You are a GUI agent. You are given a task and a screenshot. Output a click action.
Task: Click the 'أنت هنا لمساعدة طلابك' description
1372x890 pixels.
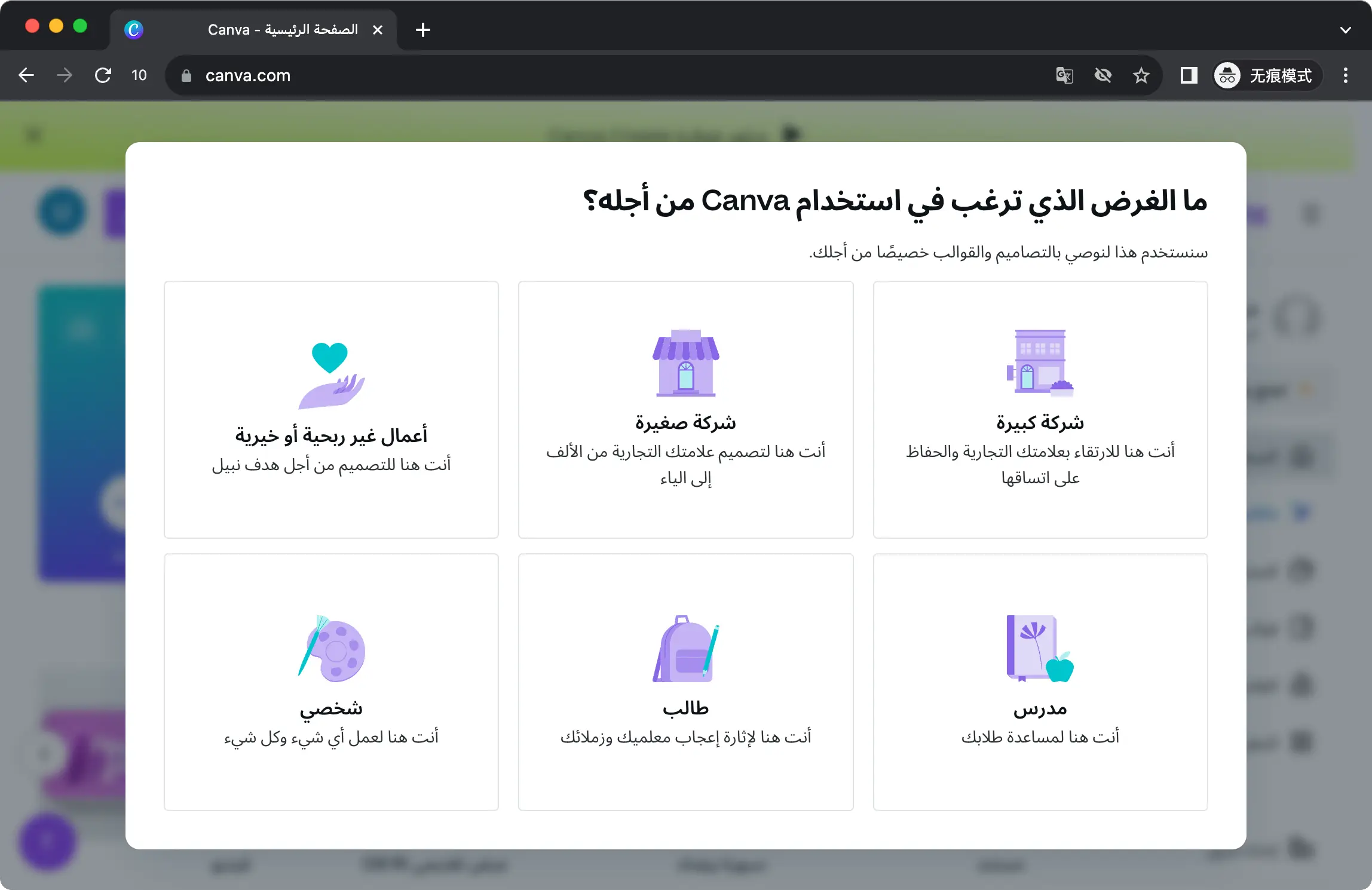click(x=1040, y=736)
